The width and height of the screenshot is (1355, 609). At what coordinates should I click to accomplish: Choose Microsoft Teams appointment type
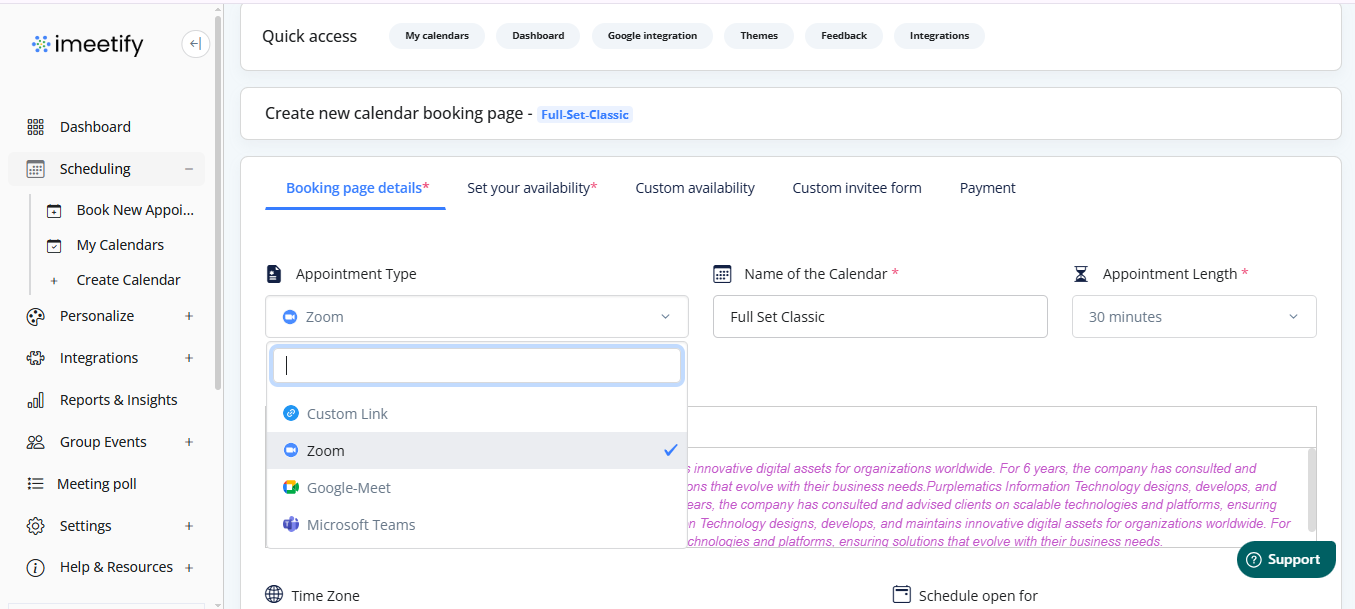click(x=360, y=525)
